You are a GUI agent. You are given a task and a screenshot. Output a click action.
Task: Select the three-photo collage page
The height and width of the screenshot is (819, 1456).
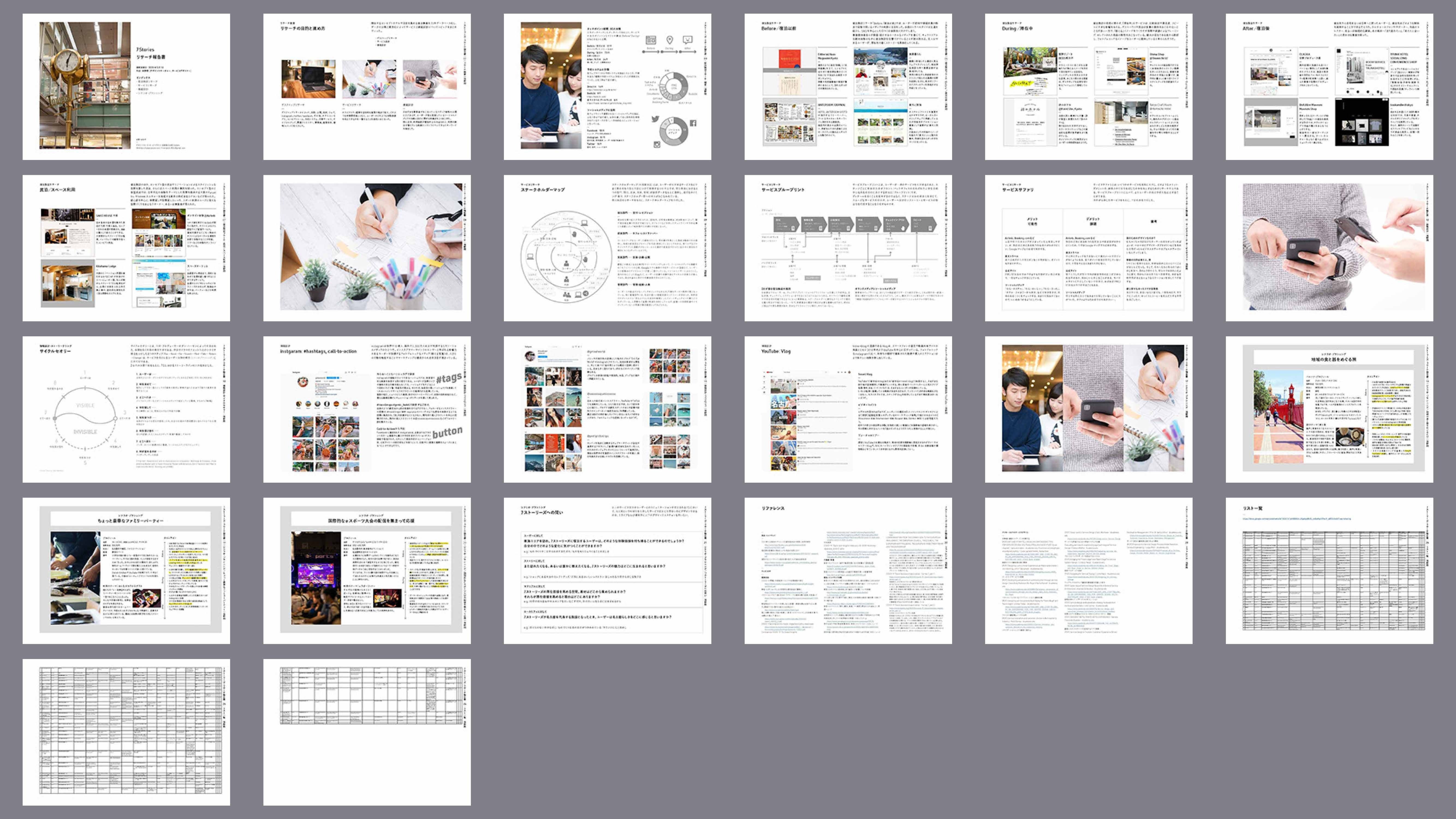1089,409
